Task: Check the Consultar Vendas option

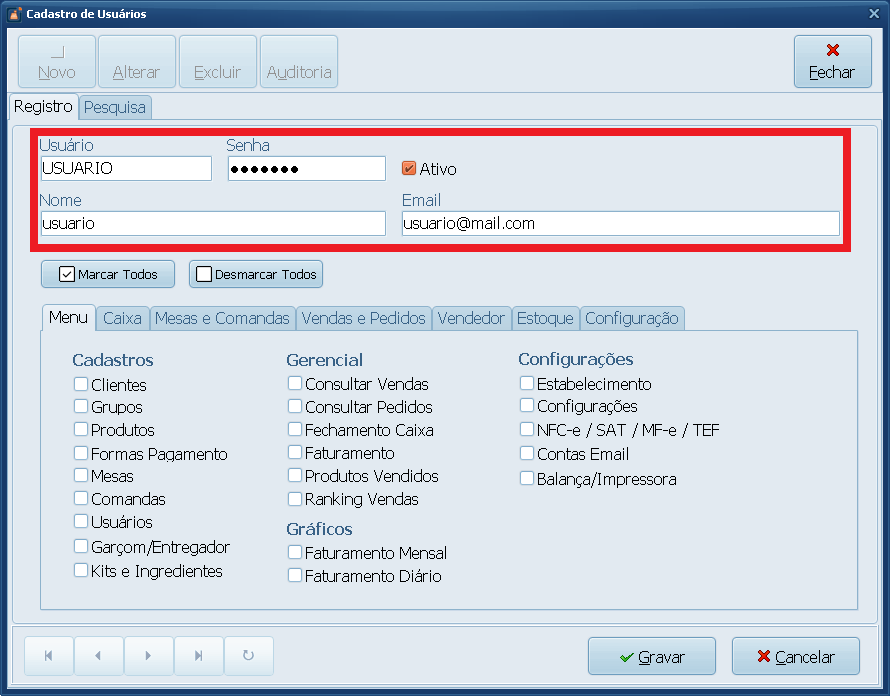Action: coord(295,383)
